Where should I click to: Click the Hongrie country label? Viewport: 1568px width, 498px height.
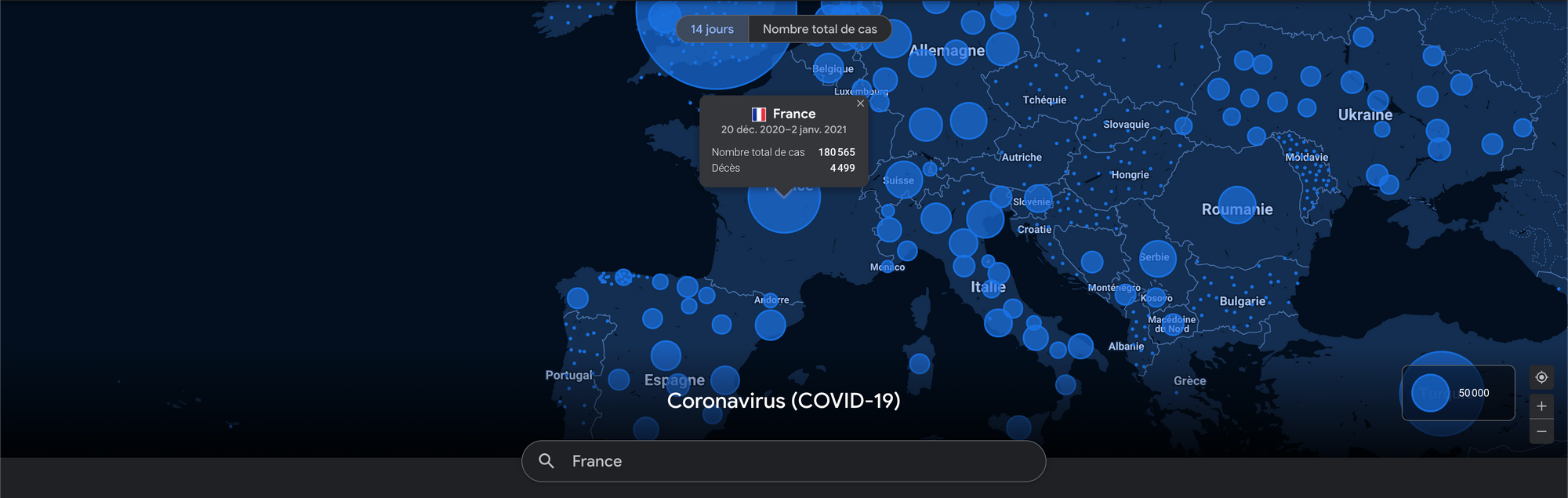[x=1130, y=175]
